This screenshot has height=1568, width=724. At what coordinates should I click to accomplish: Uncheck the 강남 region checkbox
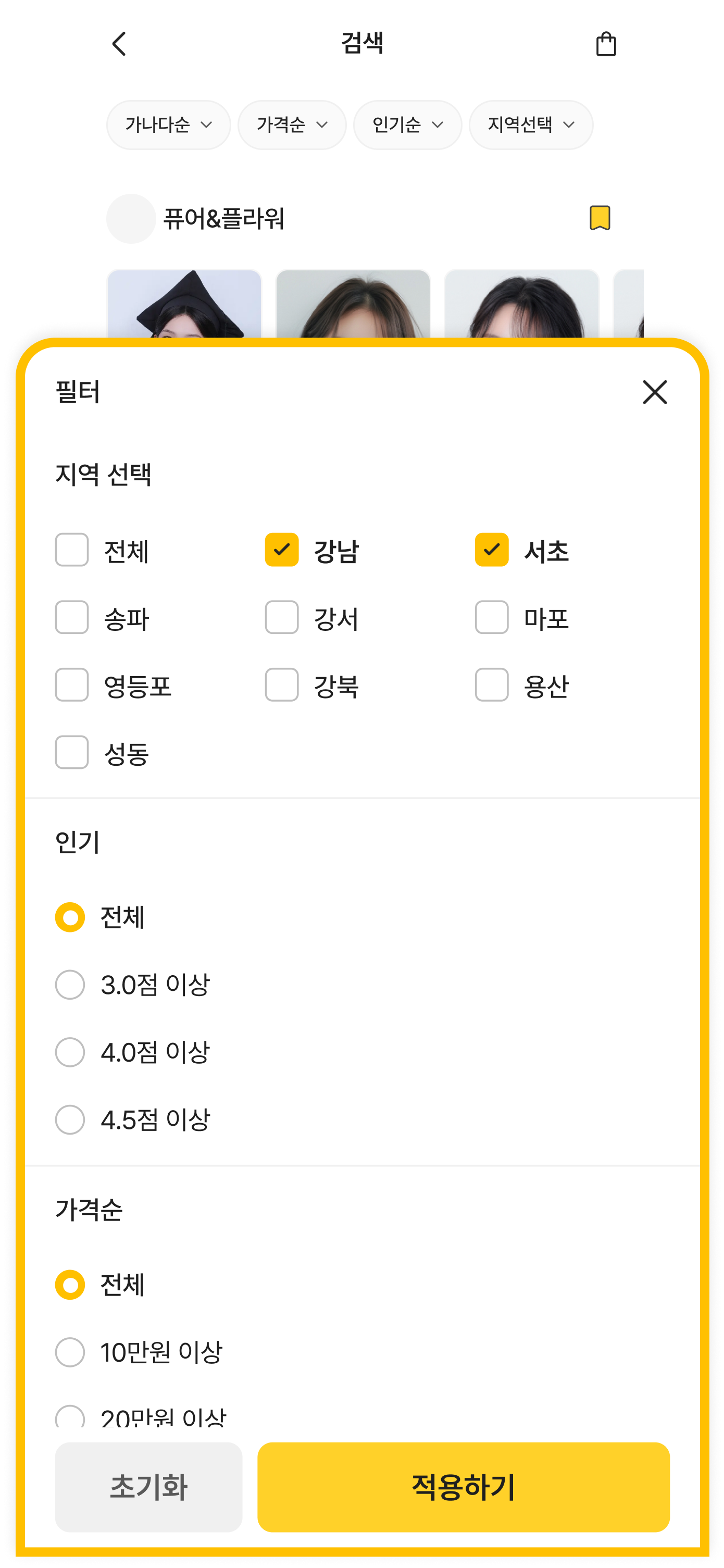[x=282, y=550]
